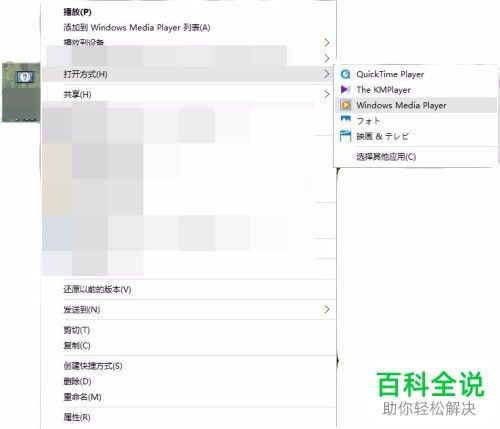Open with Windows Media Player

(415, 105)
